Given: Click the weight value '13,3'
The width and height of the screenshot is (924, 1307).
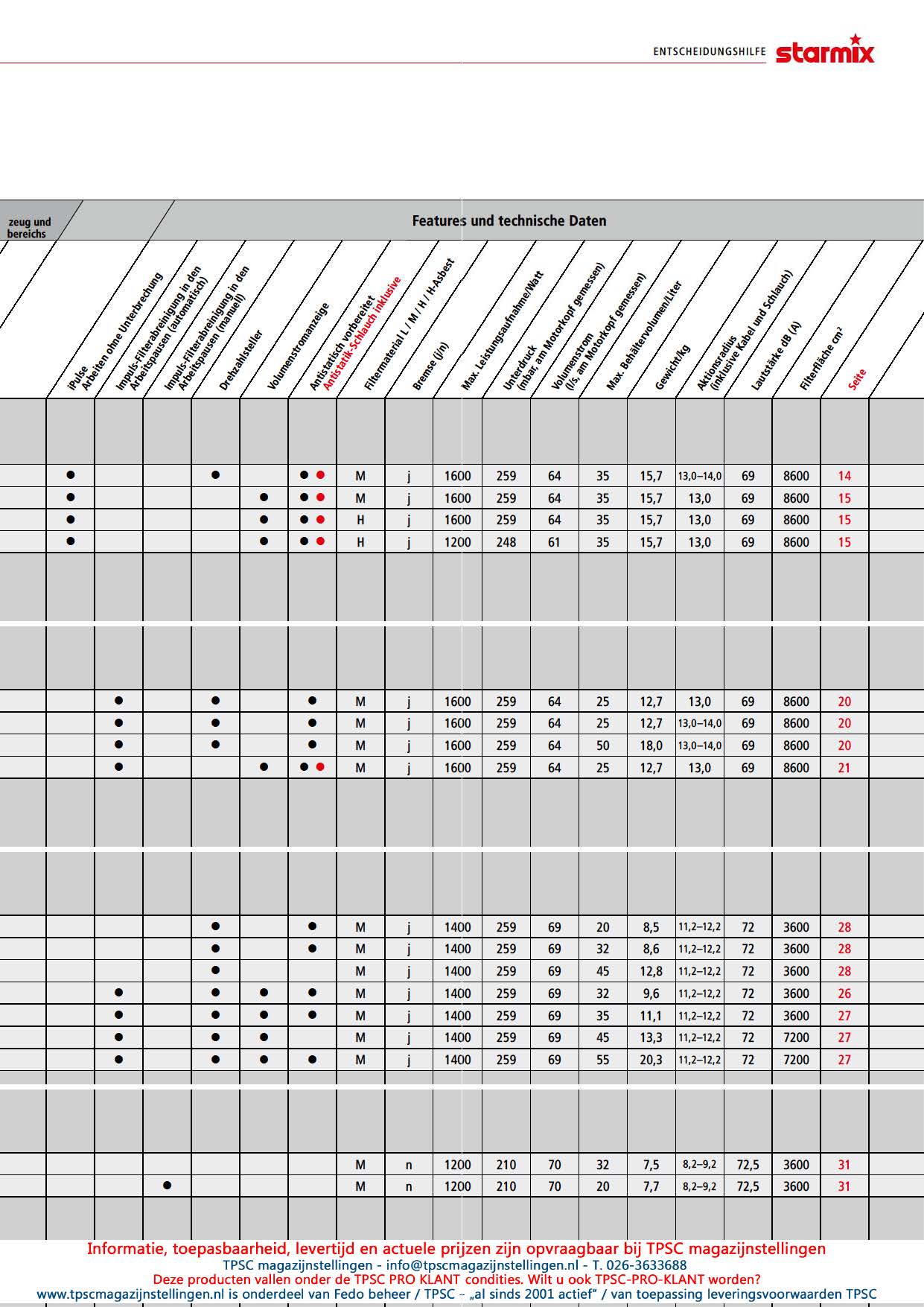Looking at the screenshot, I should (x=651, y=1037).
